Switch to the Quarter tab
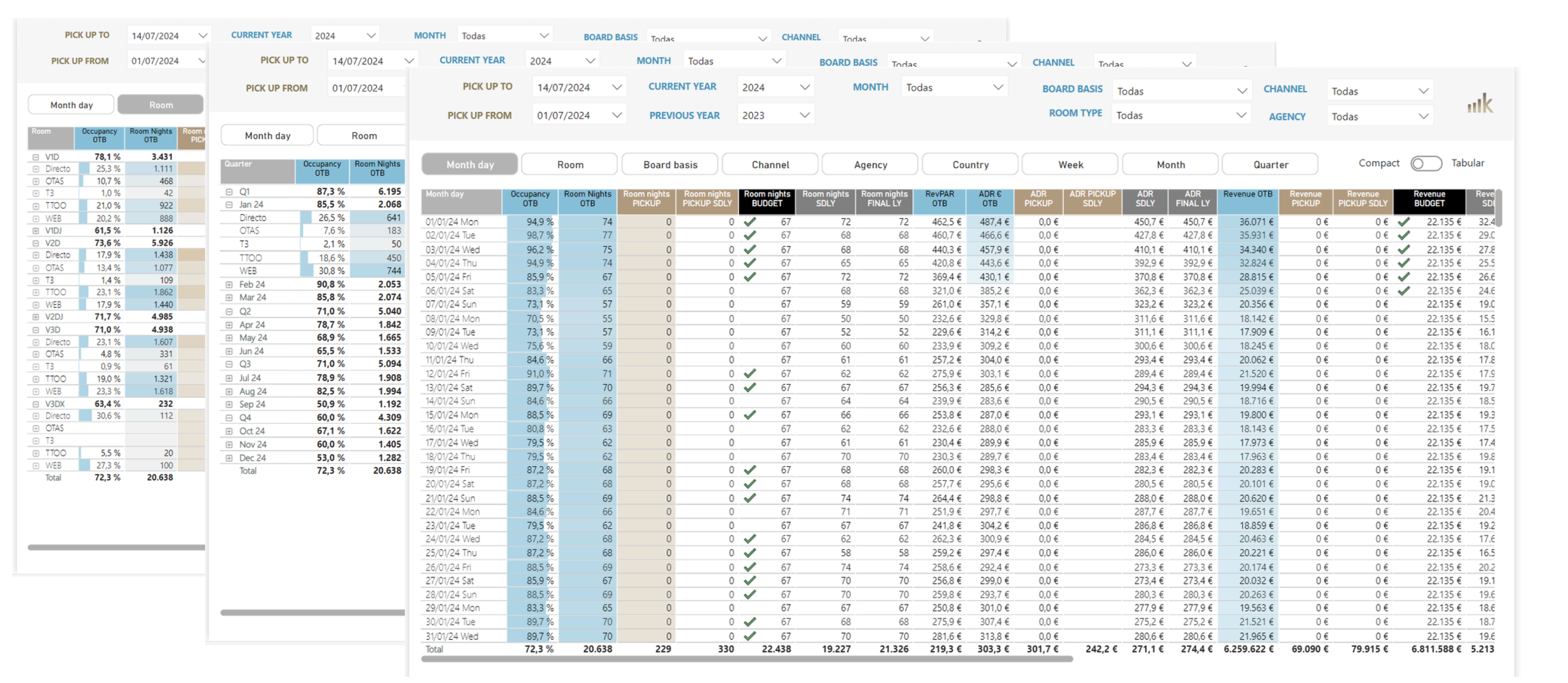Screen dimensions: 1568x683 (x=1270, y=165)
